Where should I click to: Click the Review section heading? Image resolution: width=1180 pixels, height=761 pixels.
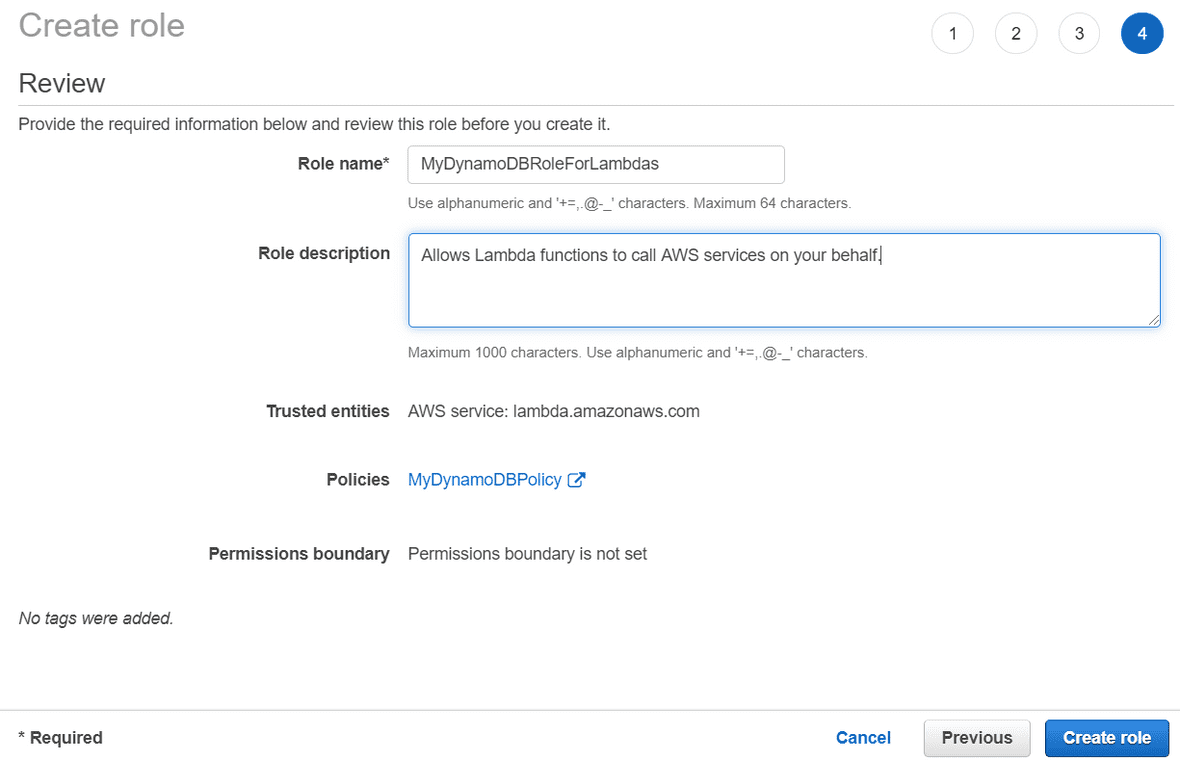coord(62,84)
